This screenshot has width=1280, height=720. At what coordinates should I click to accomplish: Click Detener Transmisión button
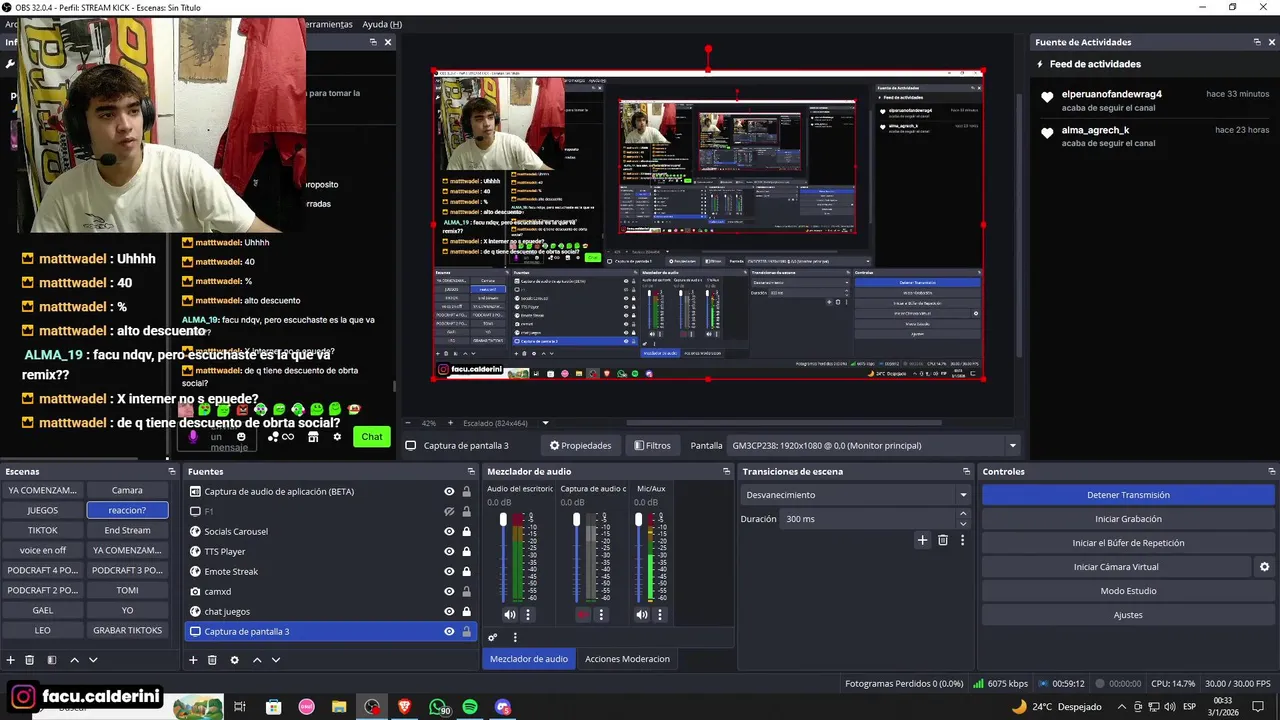[x=1128, y=495]
